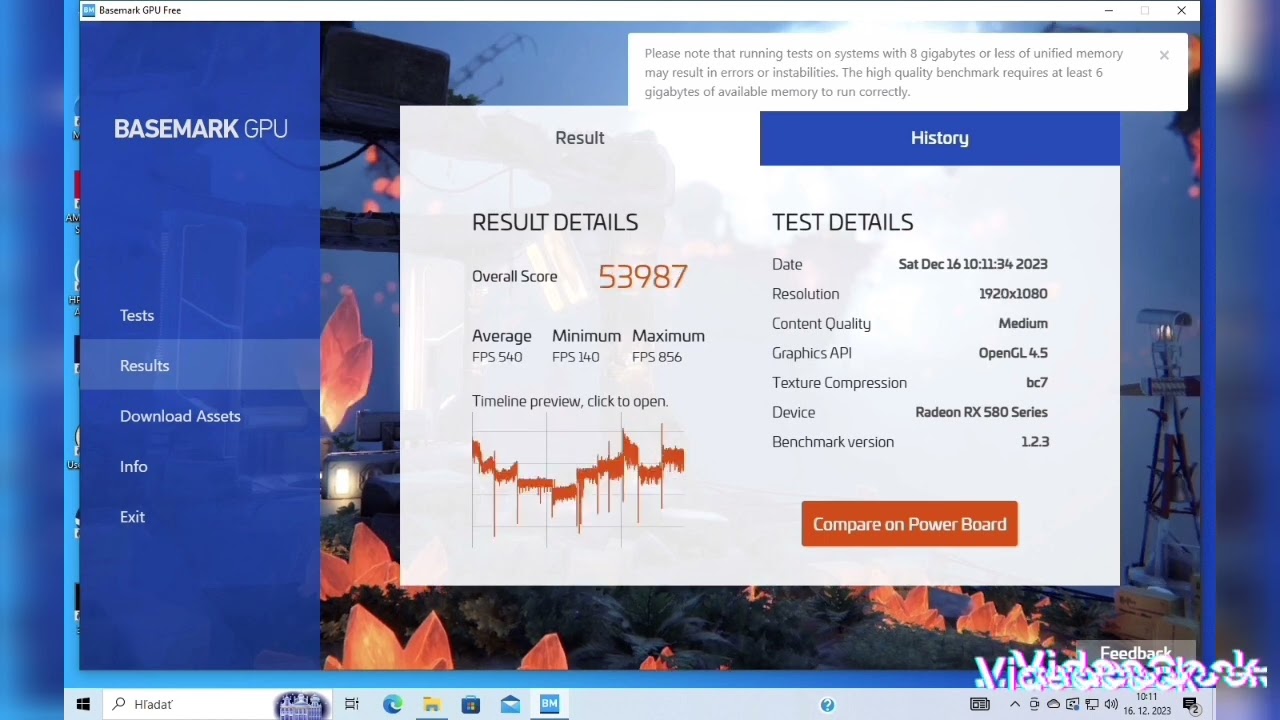The image size is (1280, 720).
Task: Open the Mail app from the taskbar
Action: point(510,704)
